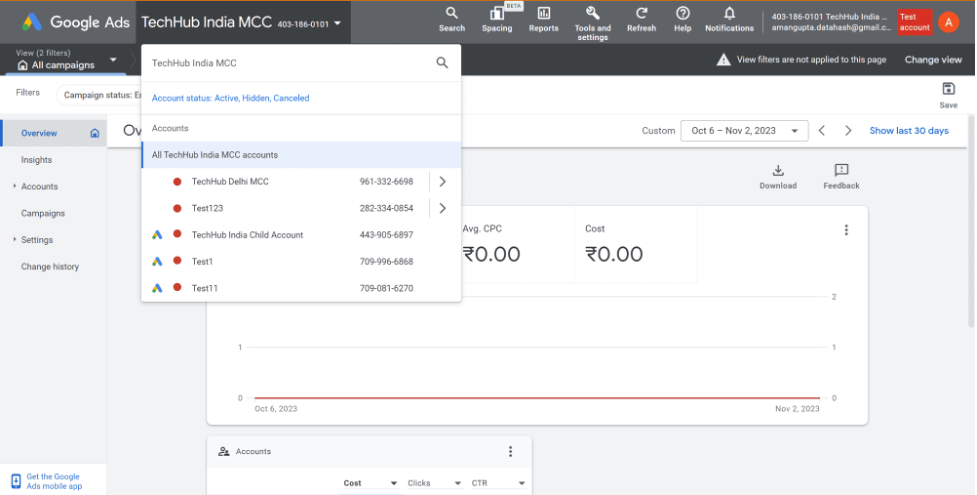Click the Accounts card people icon
This screenshot has height=495, width=977.
coord(224,451)
